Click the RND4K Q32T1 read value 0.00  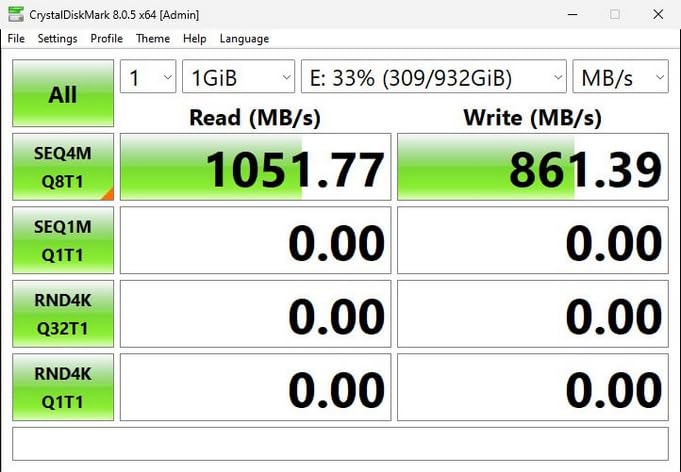[255, 314]
